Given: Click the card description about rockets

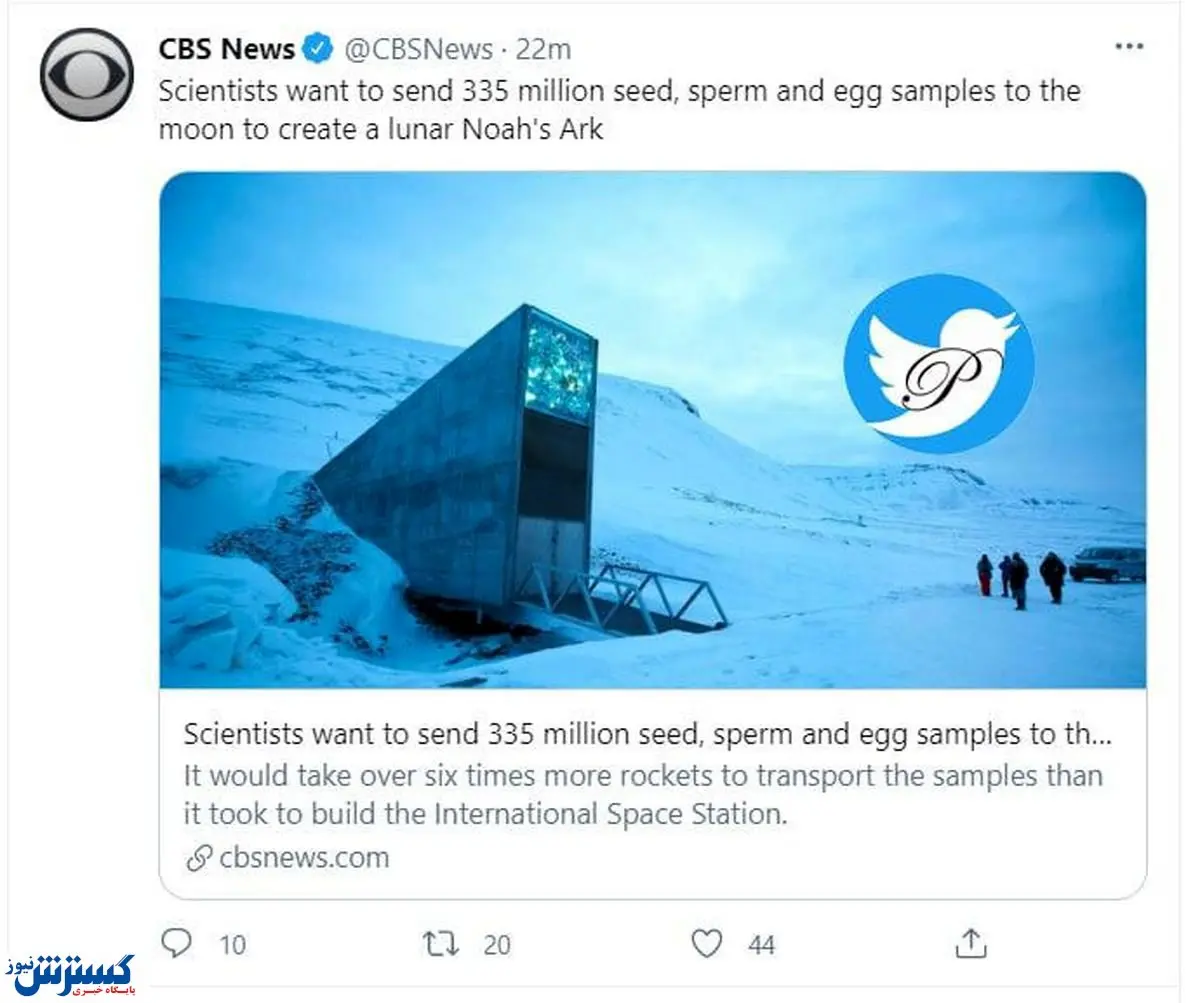Looking at the screenshot, I should 643,794.
